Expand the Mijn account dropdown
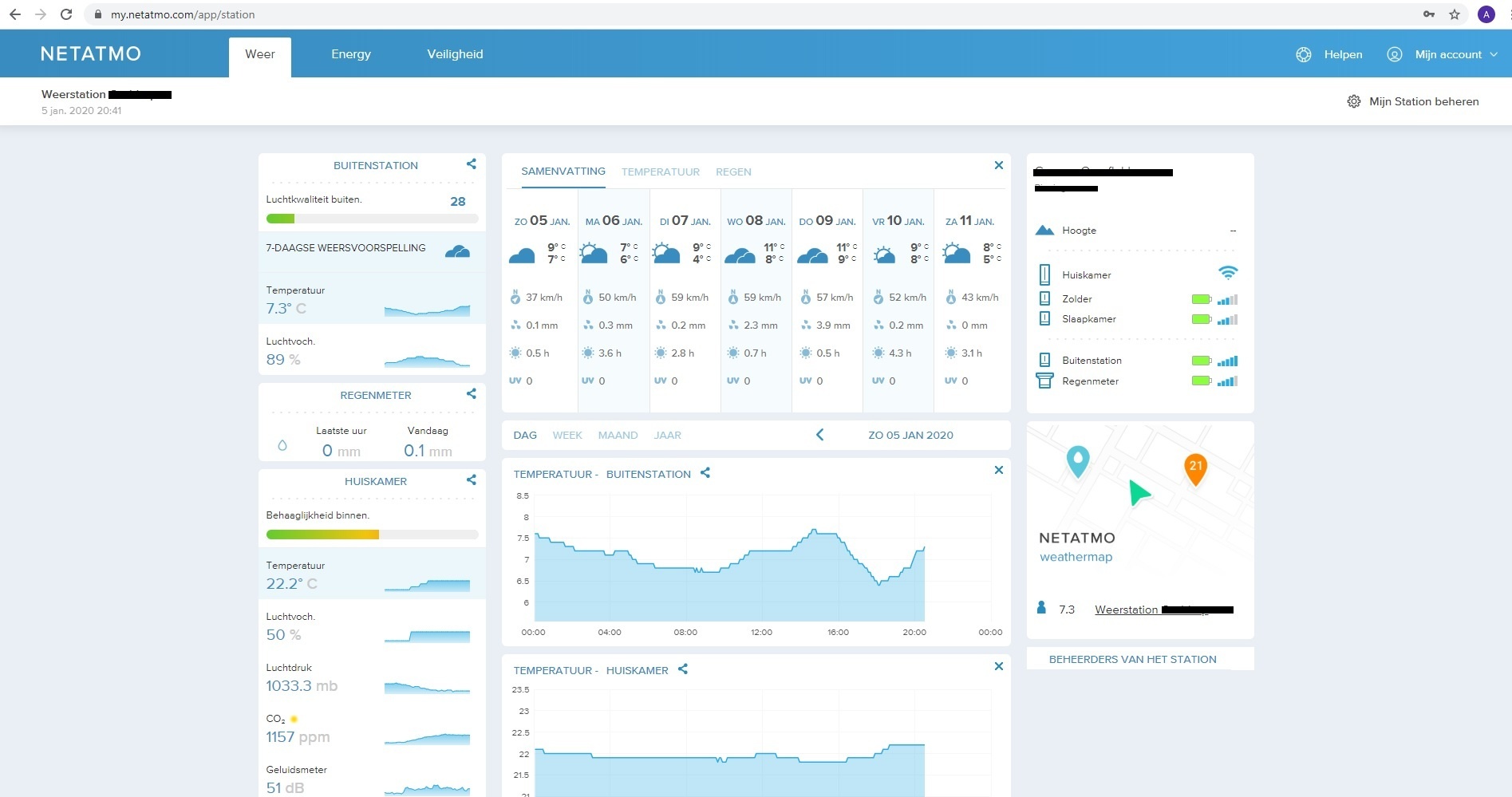The height and width of the screenshot is (797, 1512). pos(1494,54)
